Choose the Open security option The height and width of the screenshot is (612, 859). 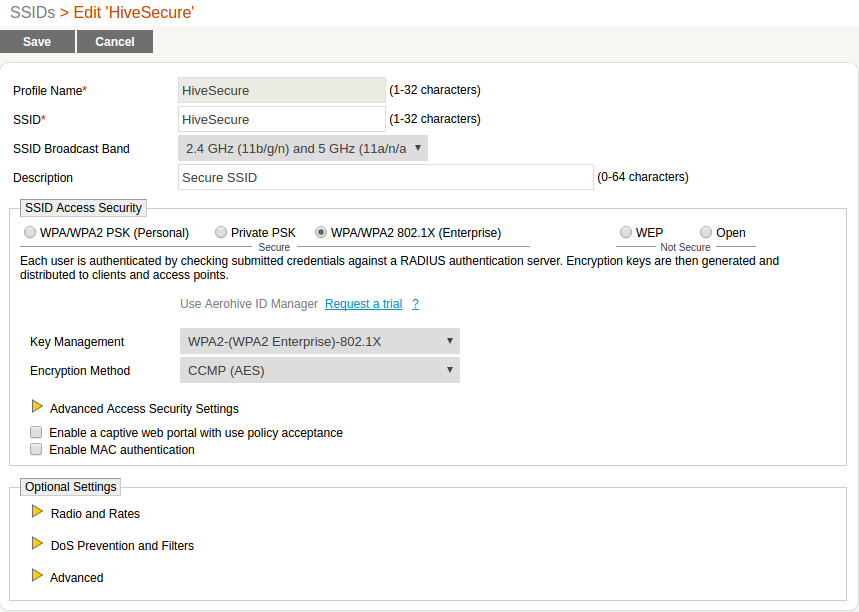click(706, 232)
